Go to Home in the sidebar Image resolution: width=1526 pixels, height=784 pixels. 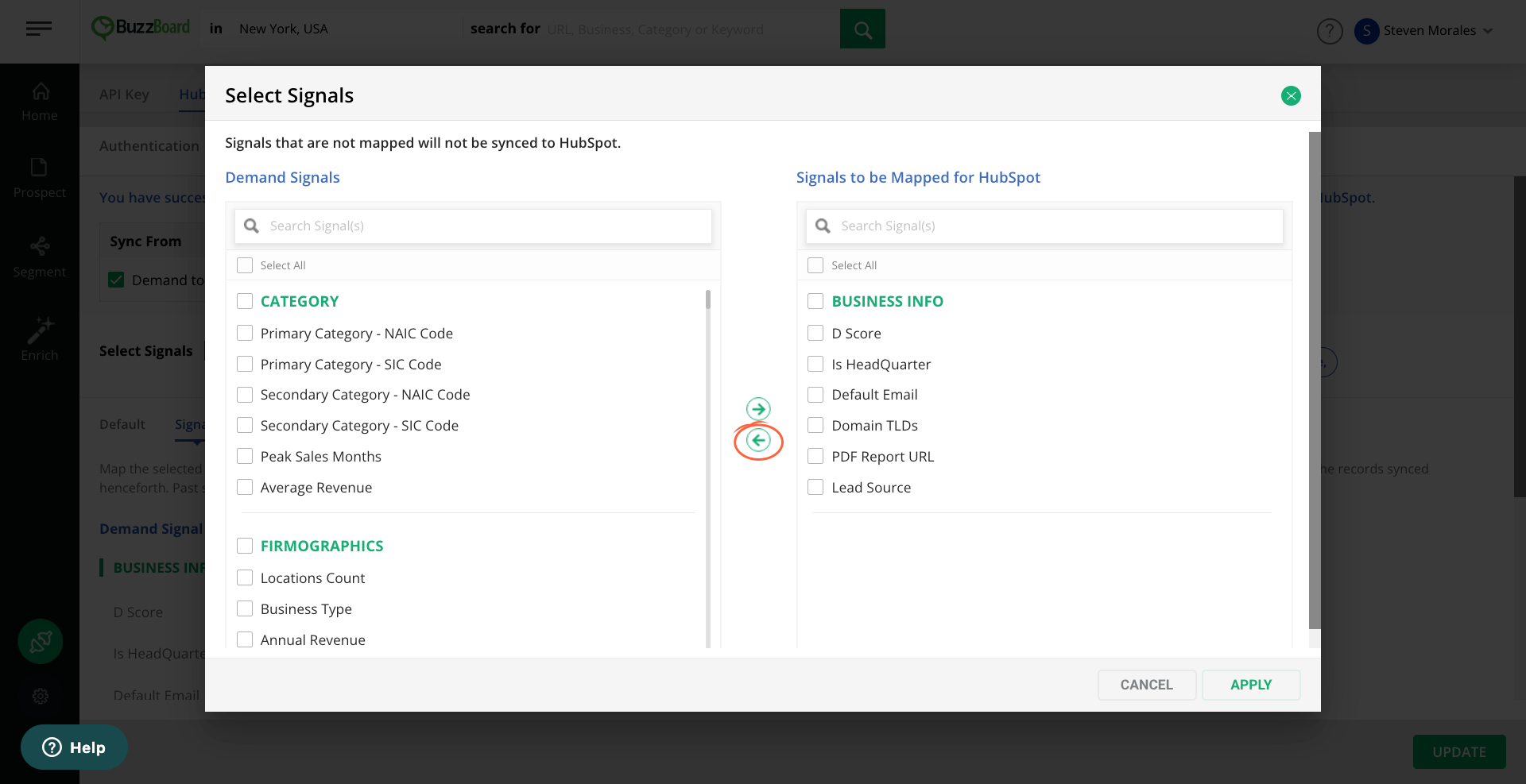click(40, 102)
